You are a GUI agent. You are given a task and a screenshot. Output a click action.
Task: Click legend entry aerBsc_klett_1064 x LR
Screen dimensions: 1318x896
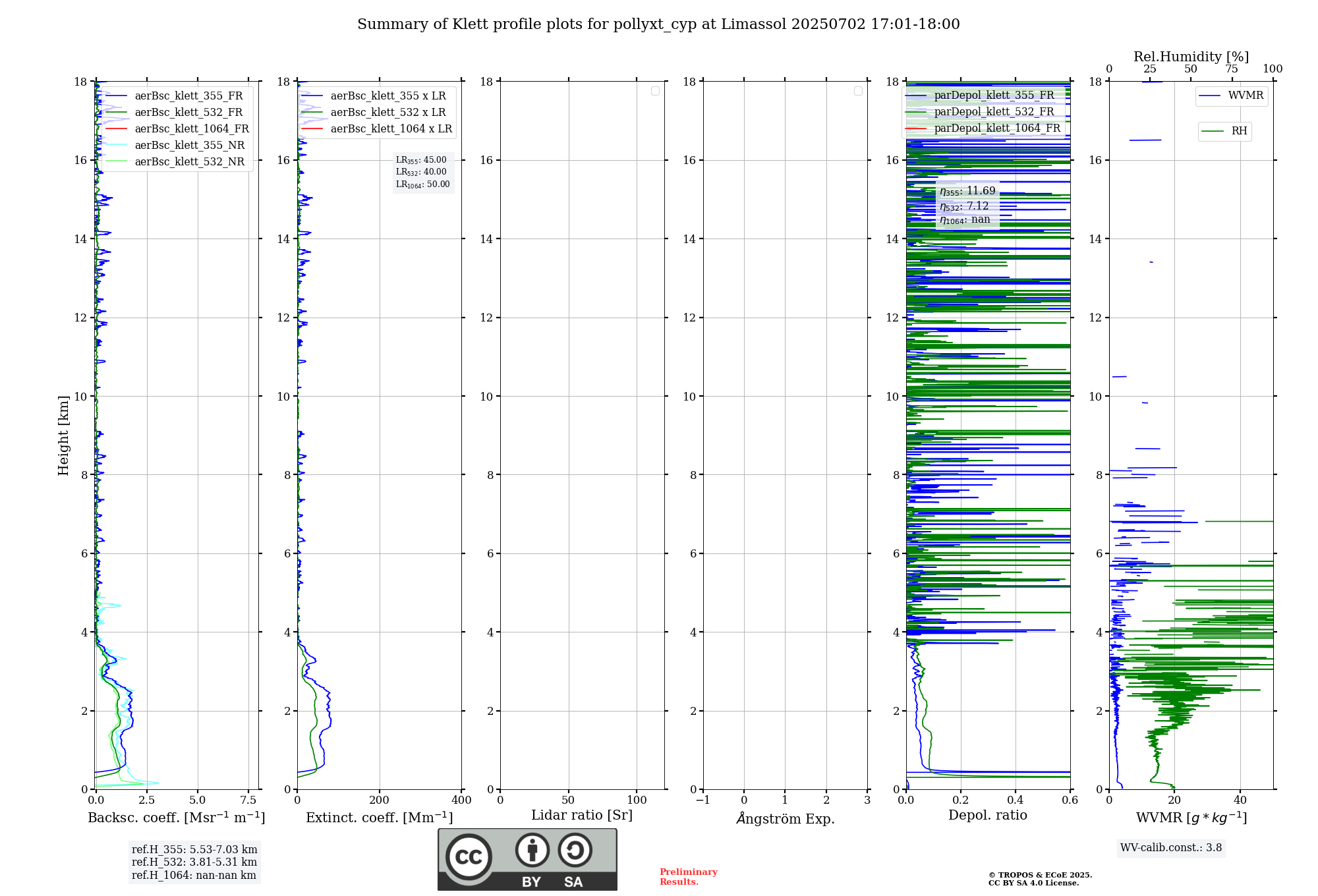coord(378,129)
